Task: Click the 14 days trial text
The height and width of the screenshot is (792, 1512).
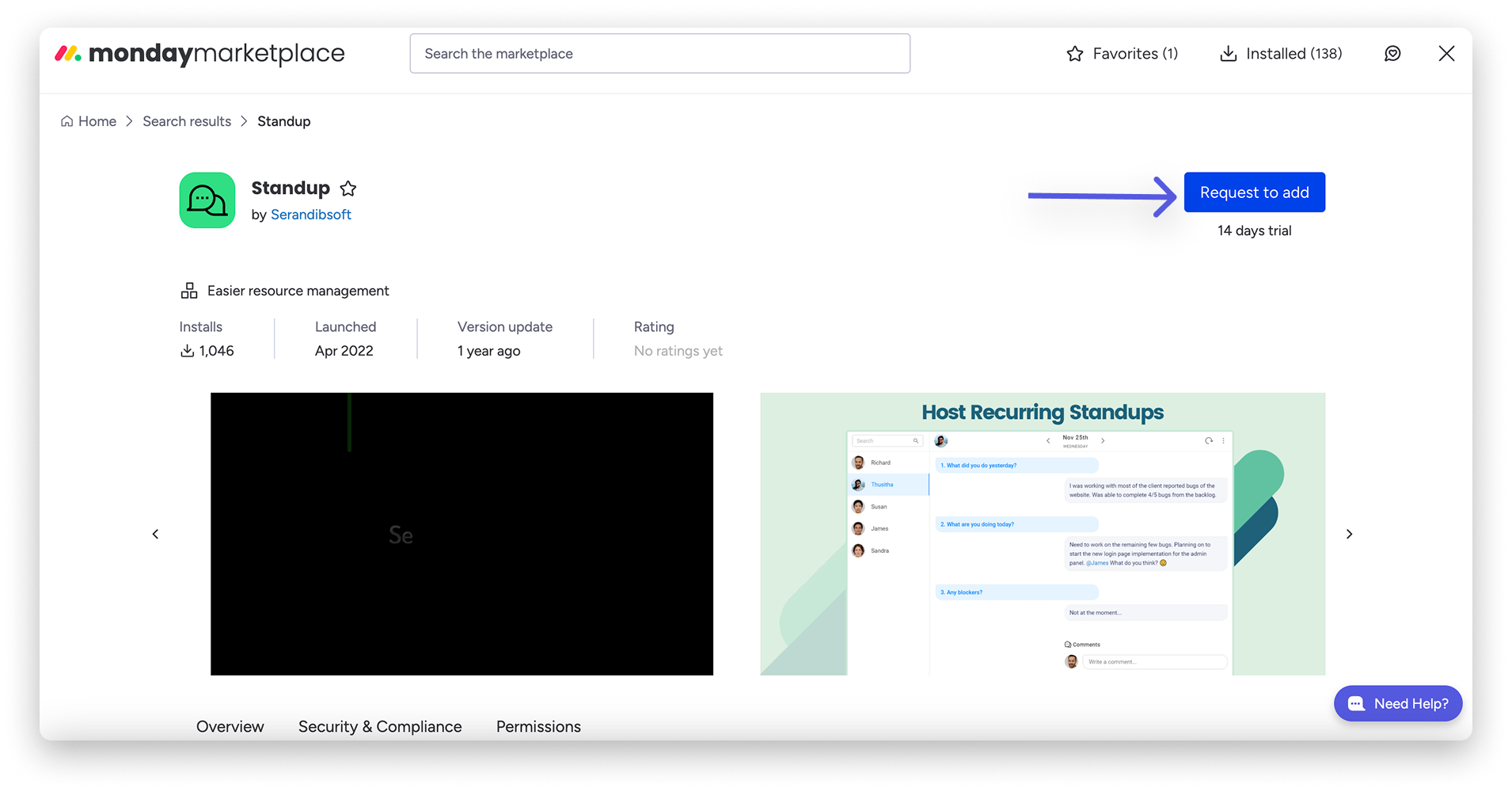Action: (1254, 230)
